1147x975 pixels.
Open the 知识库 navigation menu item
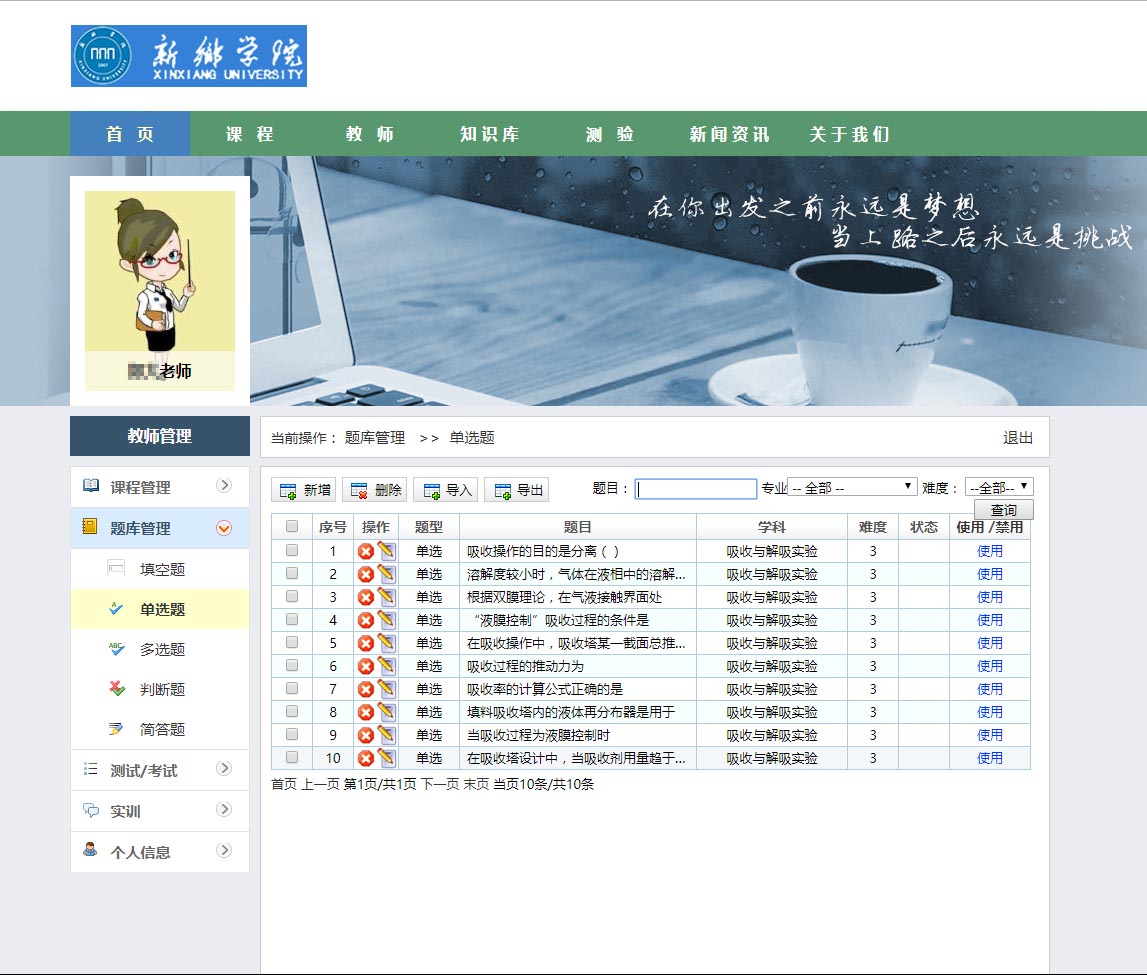(489, 134)
